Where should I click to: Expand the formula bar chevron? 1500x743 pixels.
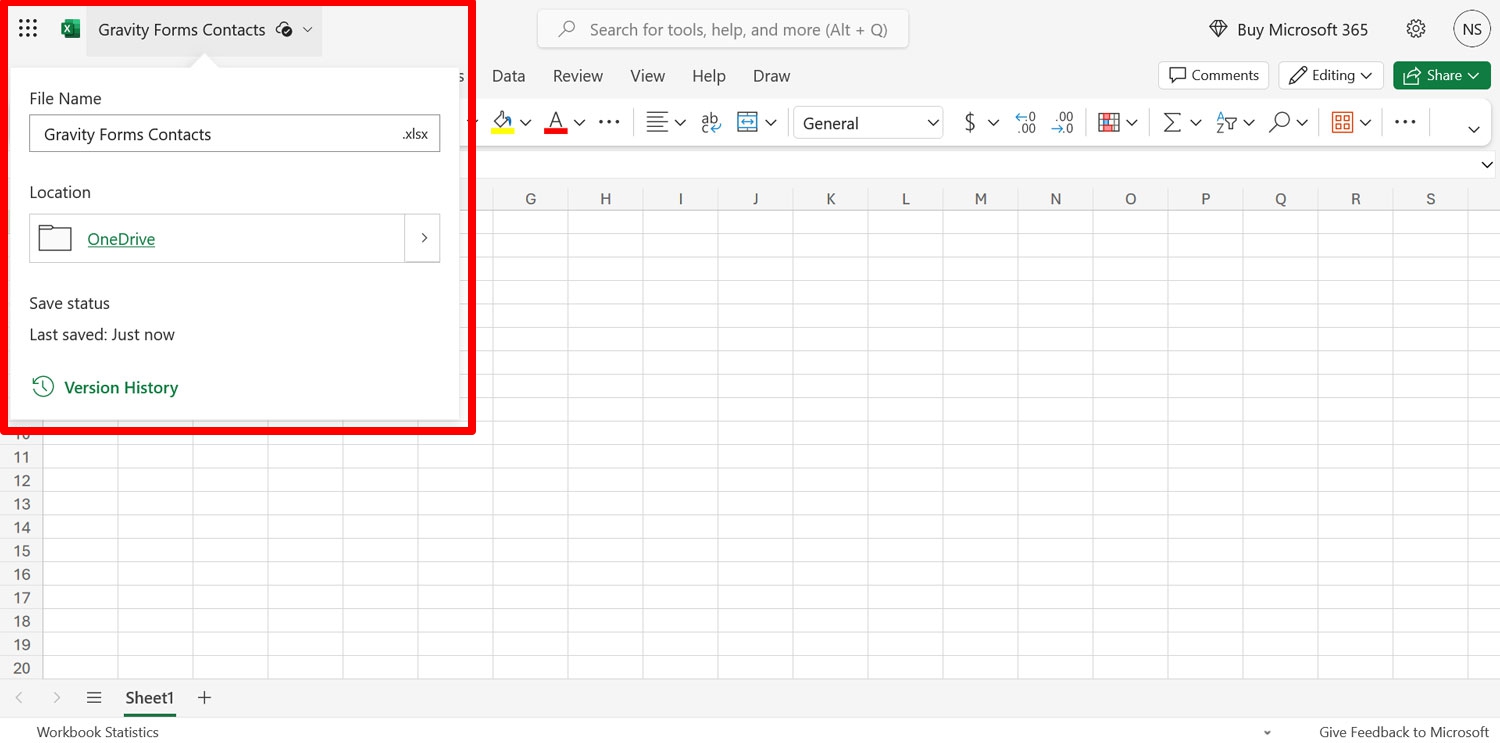[x=1487, y=164]
